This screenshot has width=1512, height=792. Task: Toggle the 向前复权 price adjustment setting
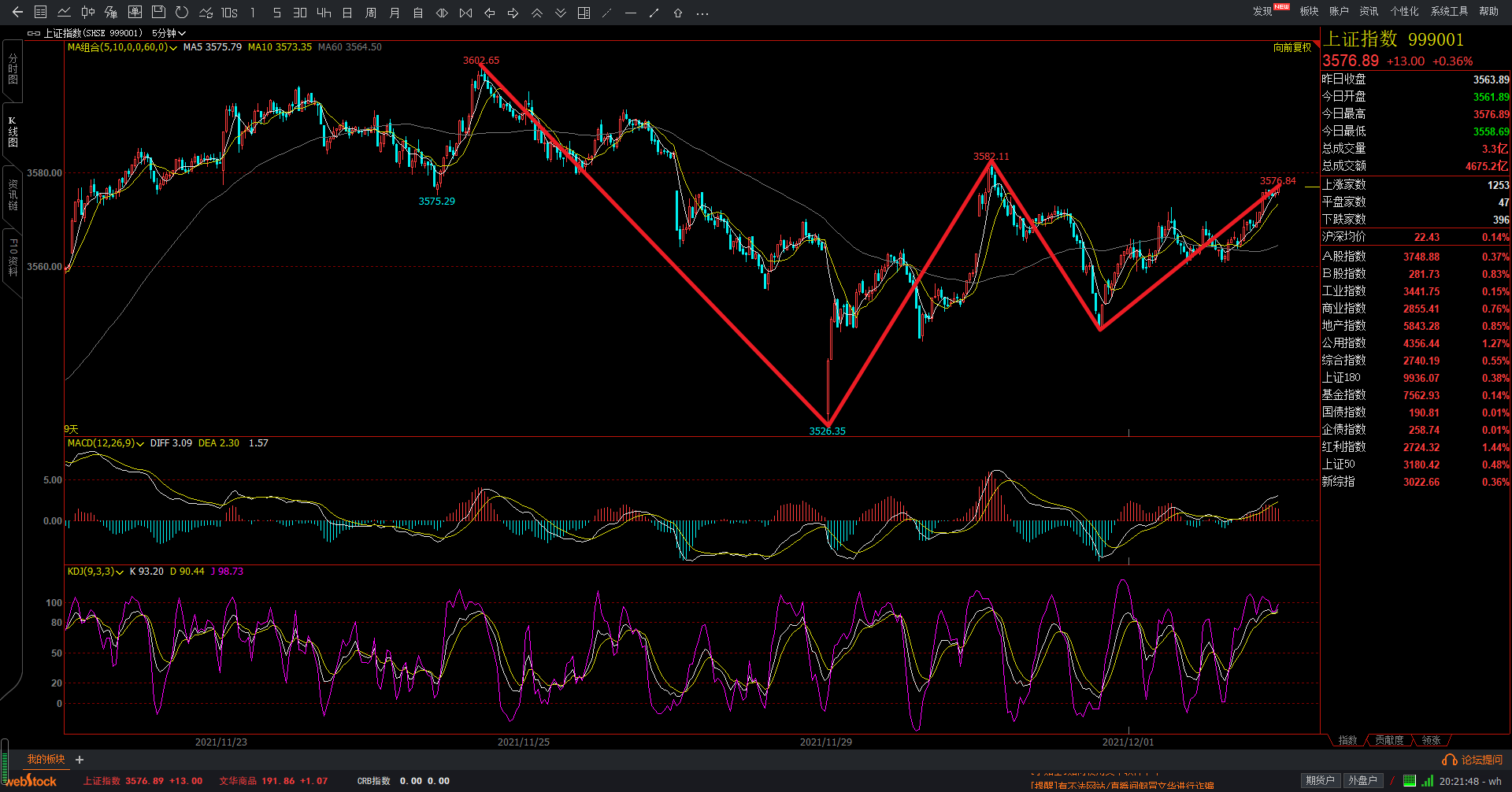[x=1292, y=48]
